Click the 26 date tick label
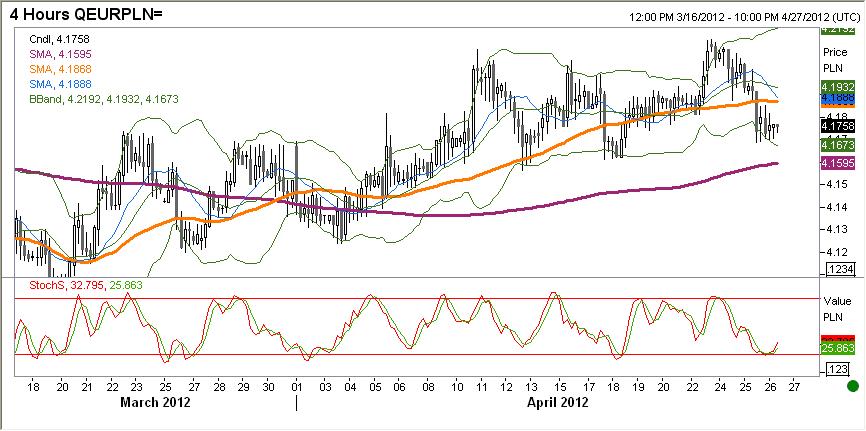 tap(772, 386)
